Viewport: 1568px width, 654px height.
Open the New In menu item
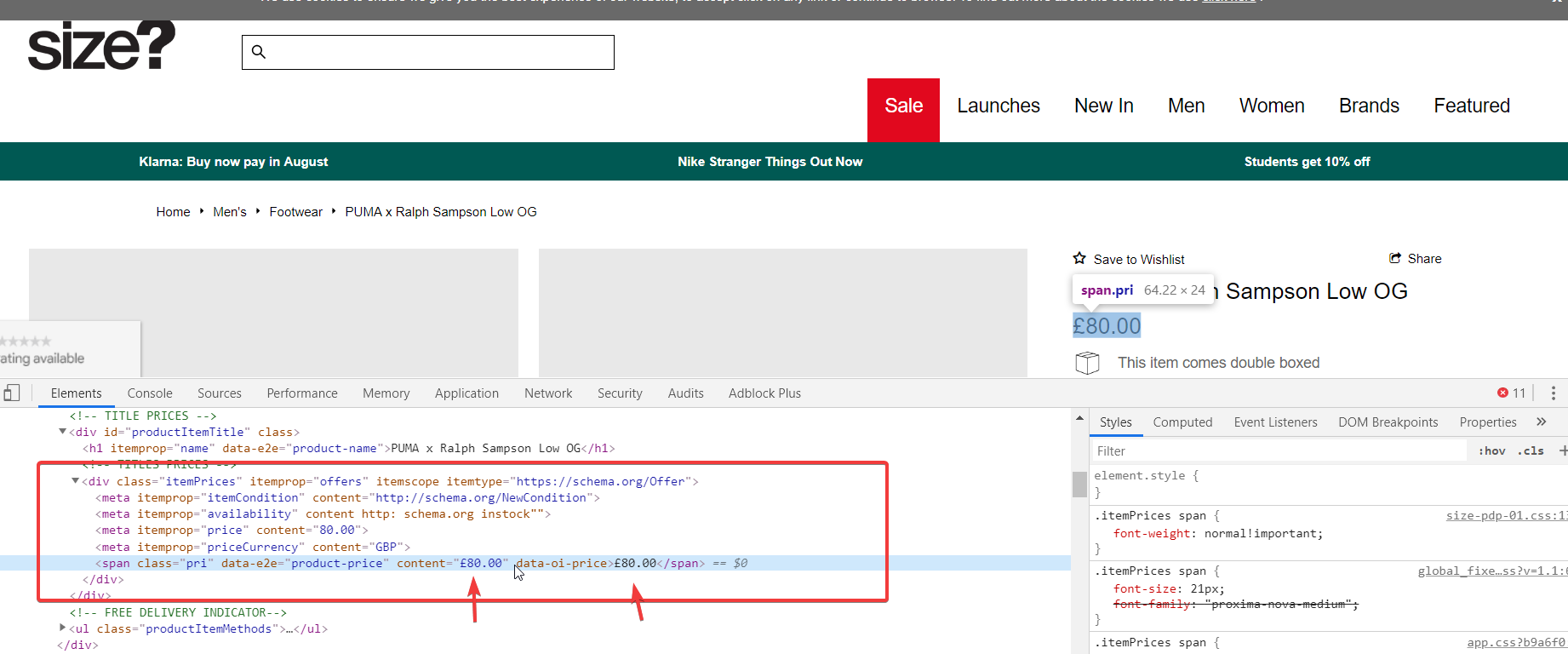point(1103,106)
